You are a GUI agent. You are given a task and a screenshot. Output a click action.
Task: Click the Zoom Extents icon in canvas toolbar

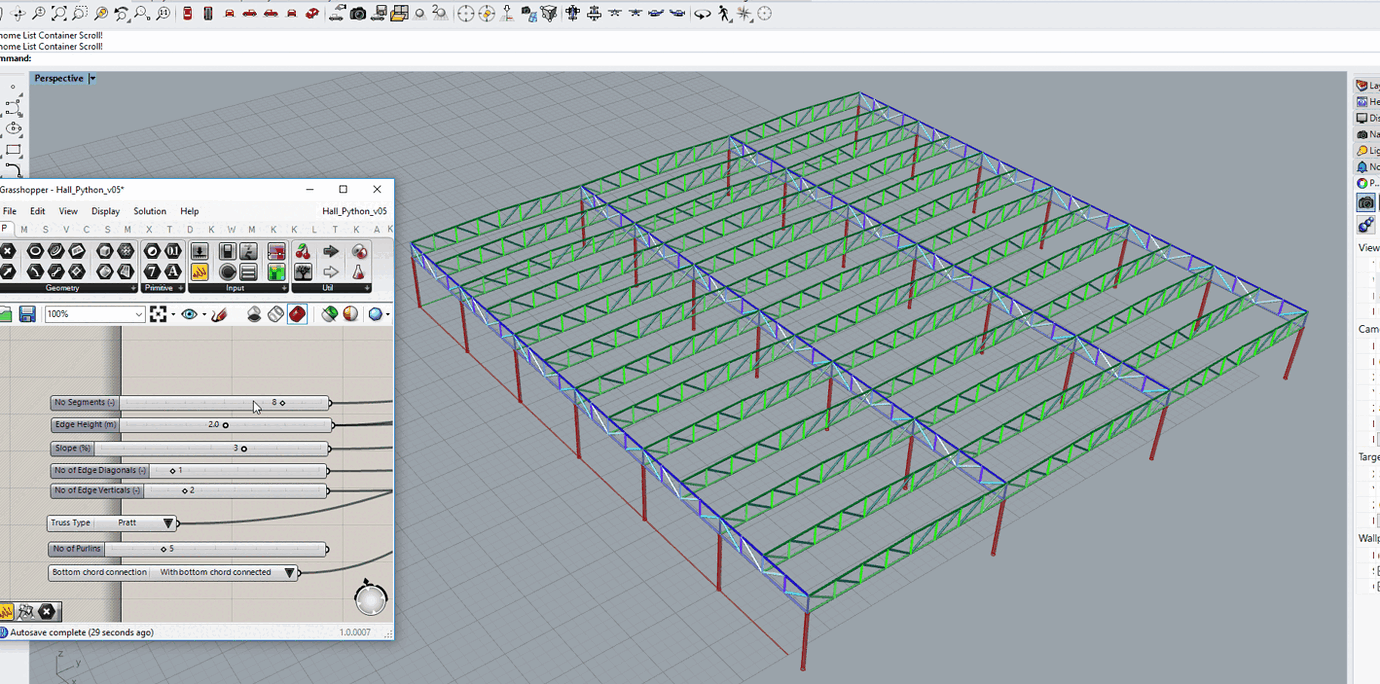click(158, 314)
